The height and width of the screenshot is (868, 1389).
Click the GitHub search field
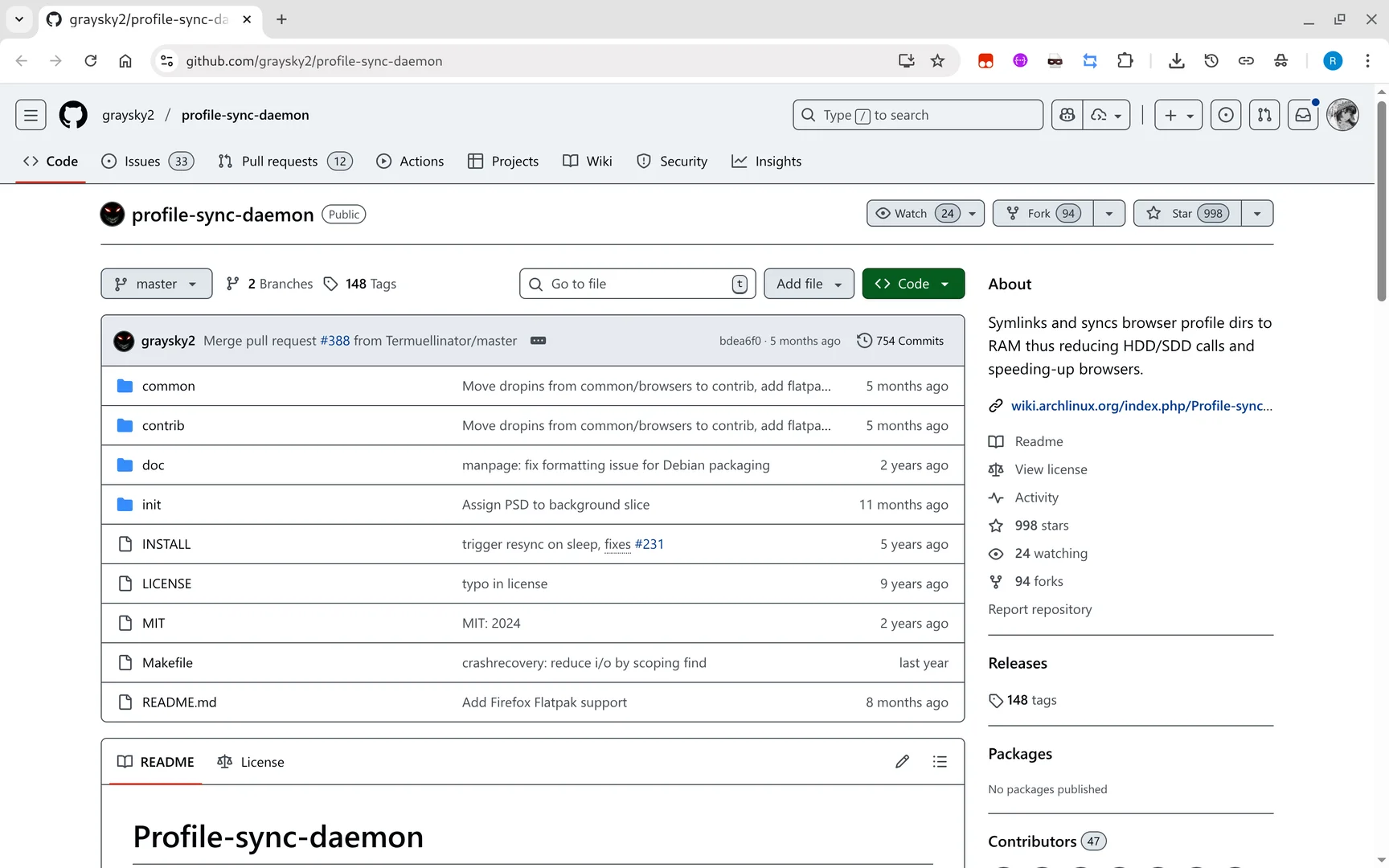918,115
